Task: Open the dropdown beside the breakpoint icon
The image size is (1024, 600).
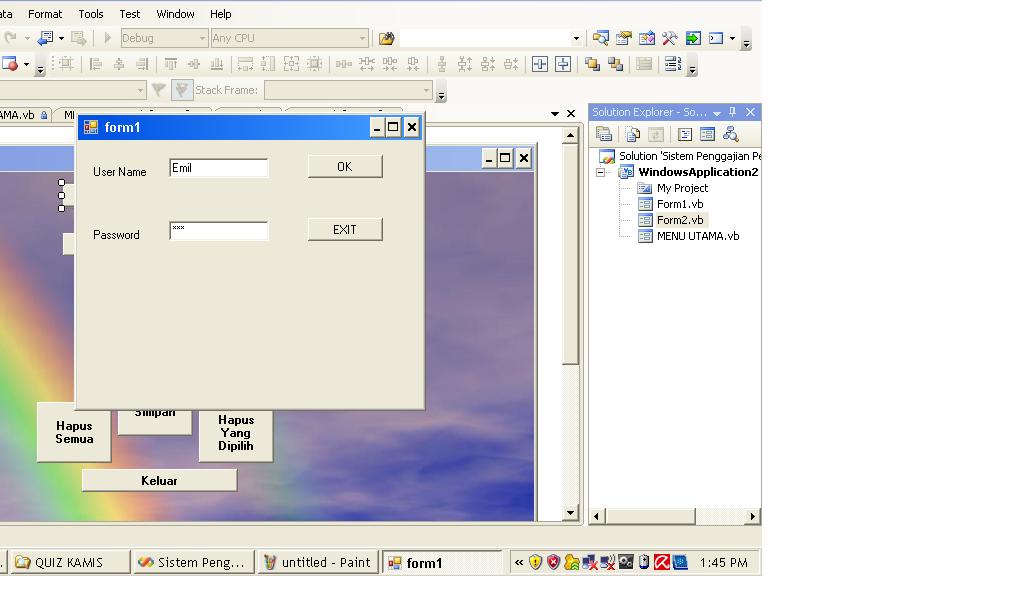Action: click(x=26, y=64)
